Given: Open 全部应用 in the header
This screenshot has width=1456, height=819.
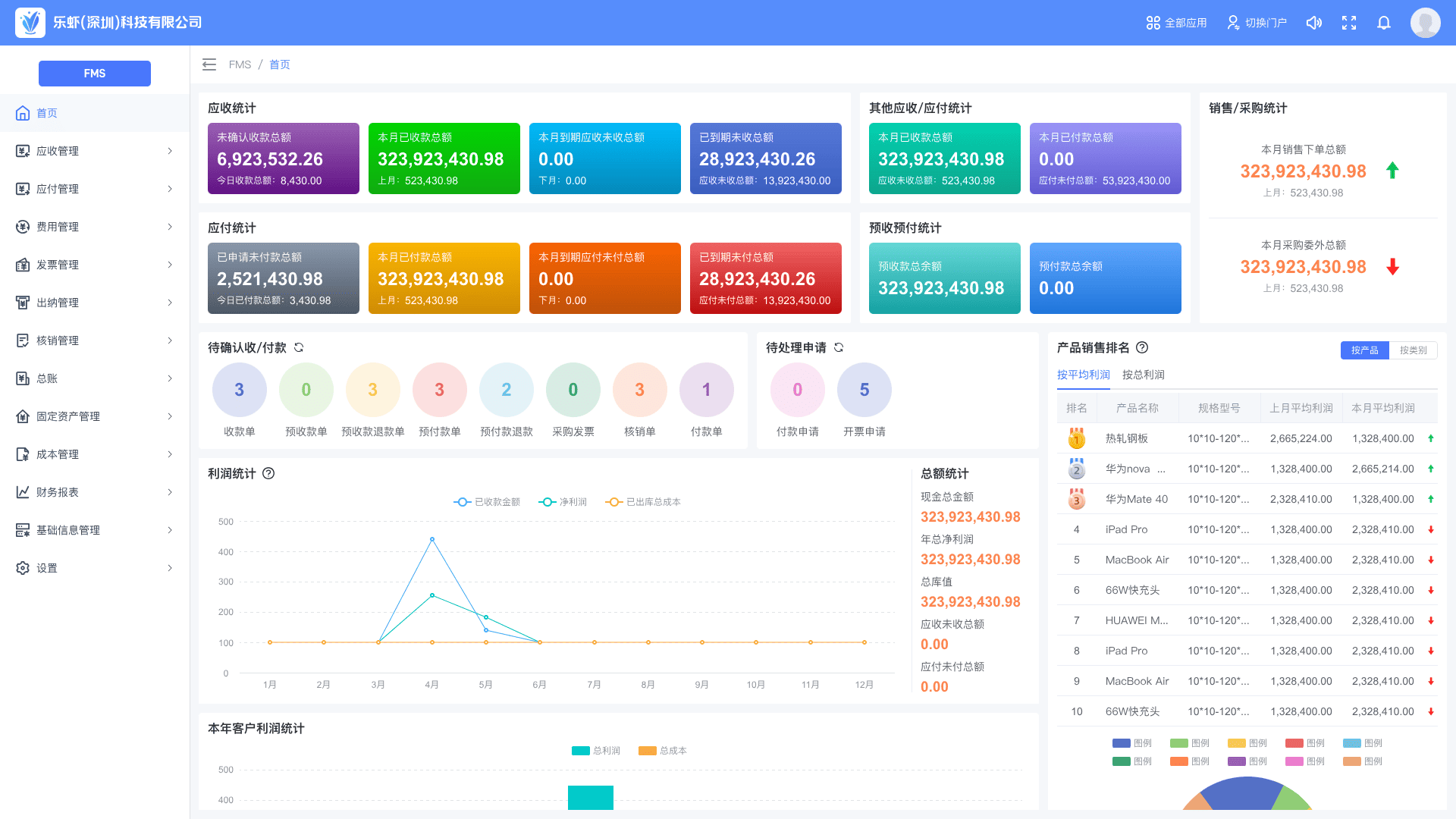Looking at the screenshot, I should click(1176, 23).
